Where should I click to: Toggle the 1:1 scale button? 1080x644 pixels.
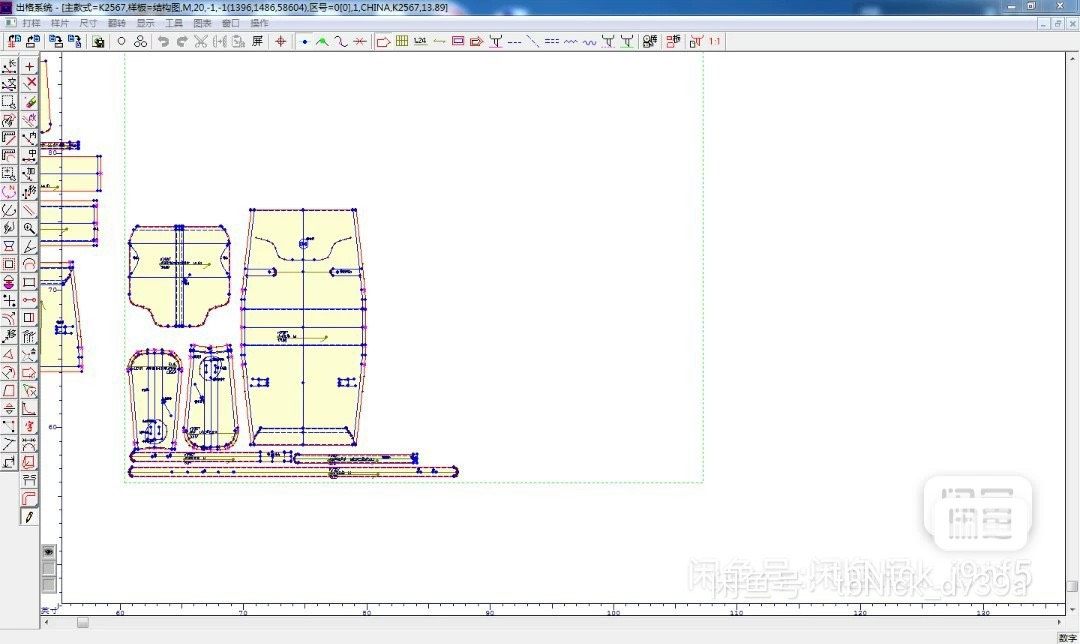[x=715, y=42]
